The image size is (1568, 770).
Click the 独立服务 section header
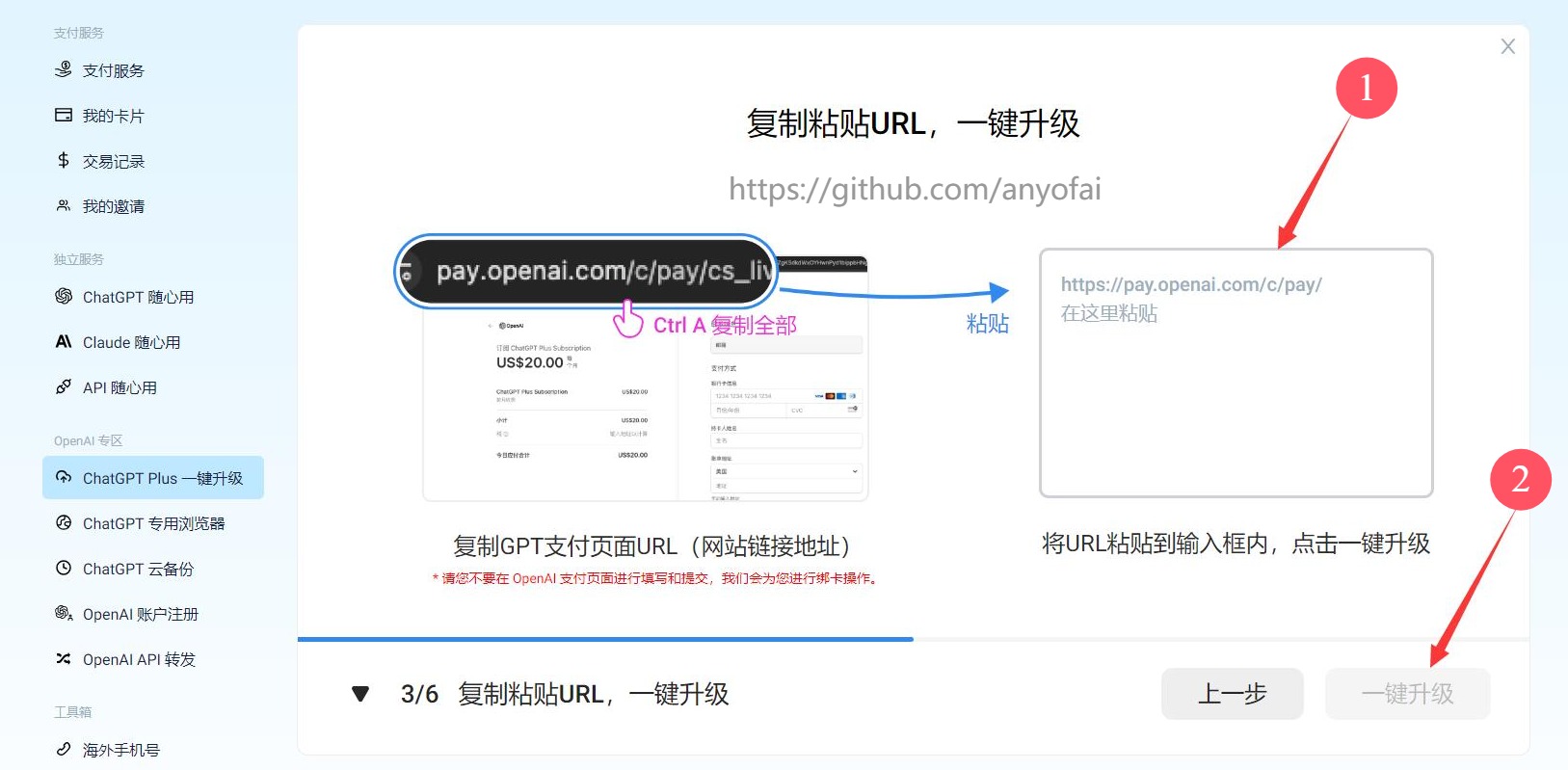[78, 259]
